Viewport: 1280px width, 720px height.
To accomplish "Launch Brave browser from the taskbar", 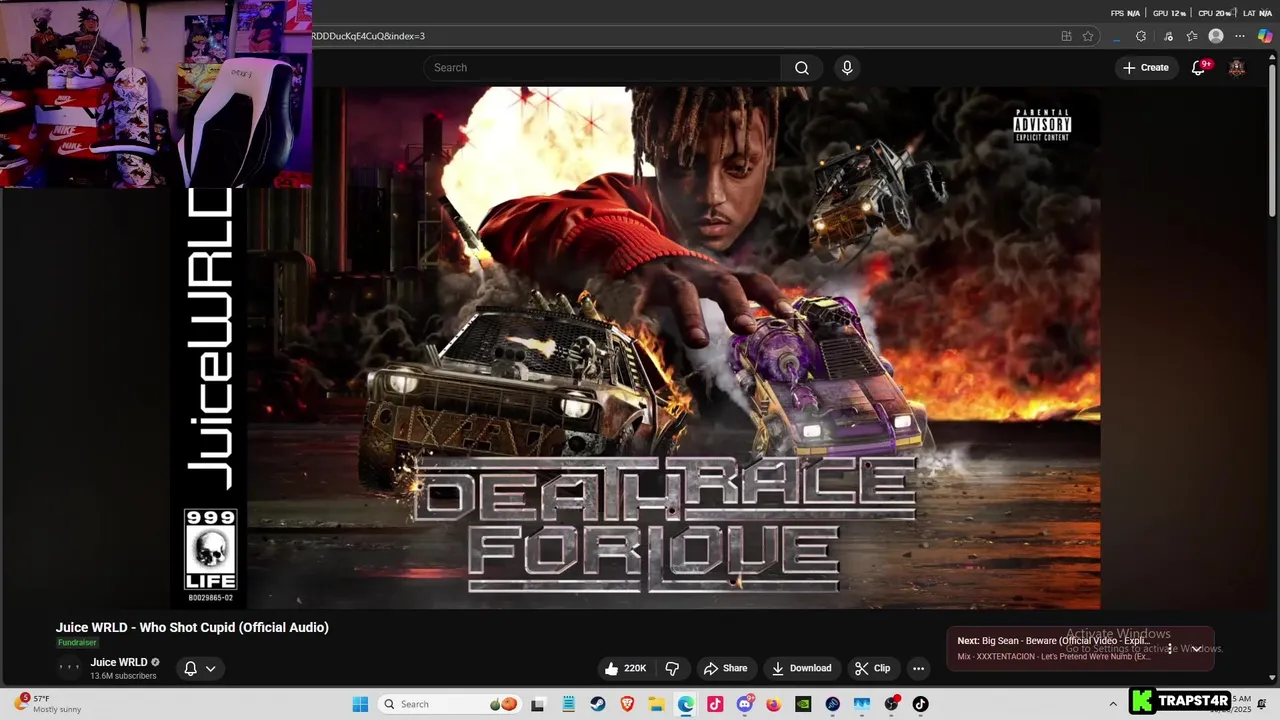I will [x=627, y=704].
